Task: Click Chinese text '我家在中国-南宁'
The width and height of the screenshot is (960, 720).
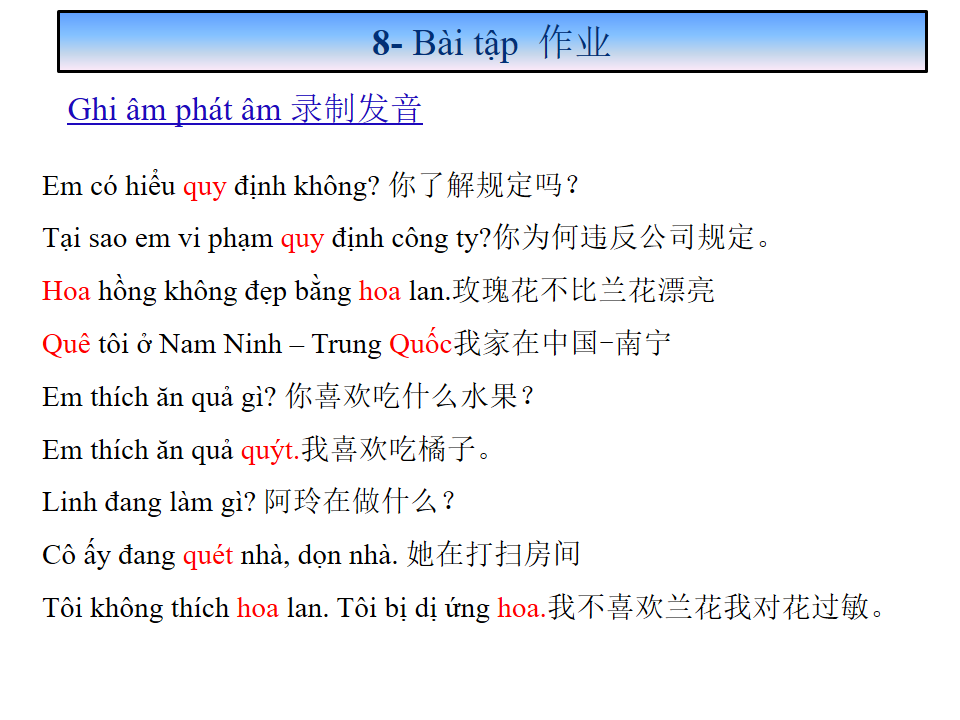Action: (x=562, y=344)
